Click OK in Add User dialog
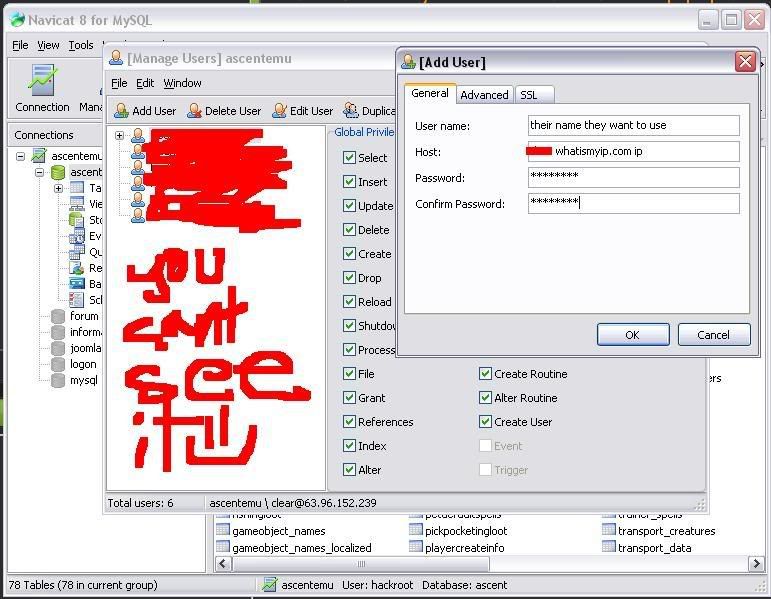Viewport: 771px width, 599px height. (x=633, y=335)
